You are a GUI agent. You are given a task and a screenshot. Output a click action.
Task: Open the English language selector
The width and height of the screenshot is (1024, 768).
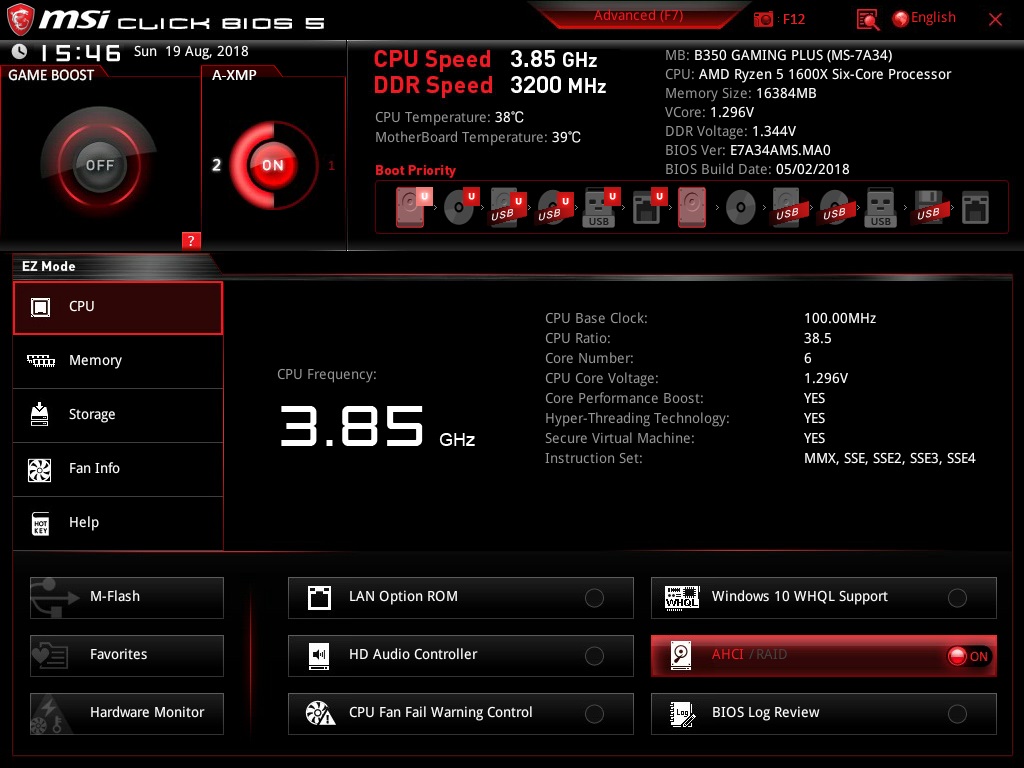coord(924,18)
